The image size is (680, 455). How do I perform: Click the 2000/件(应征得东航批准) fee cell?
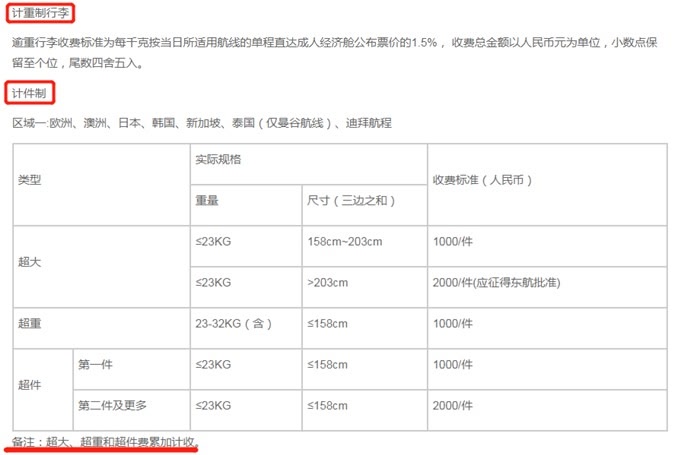tap(547, 287)
